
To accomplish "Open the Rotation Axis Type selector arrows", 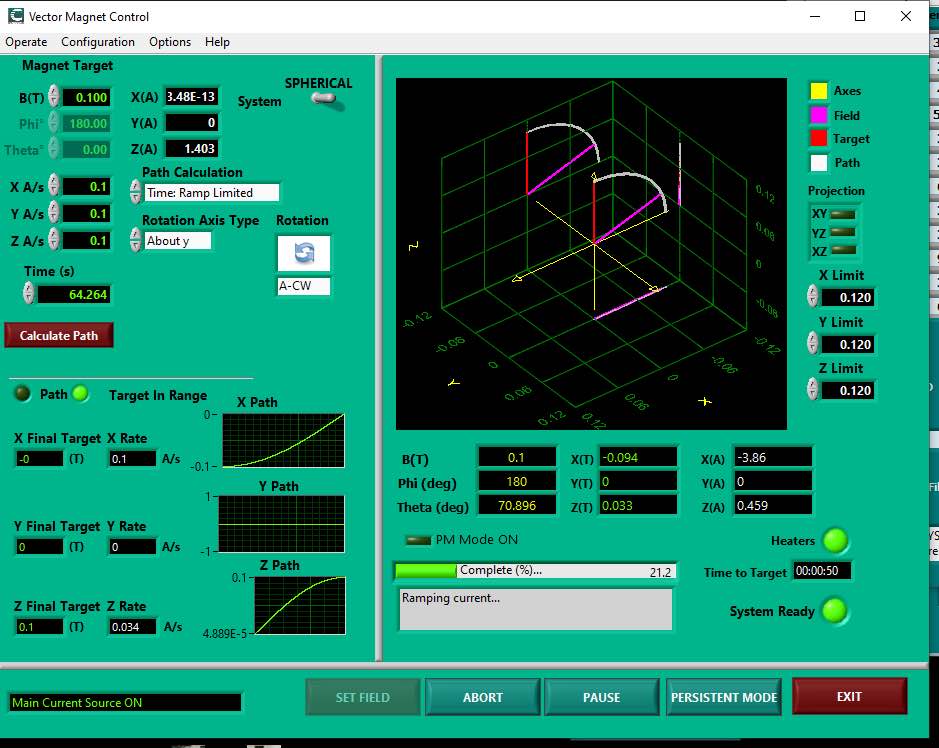I will (x=135, y=241).
